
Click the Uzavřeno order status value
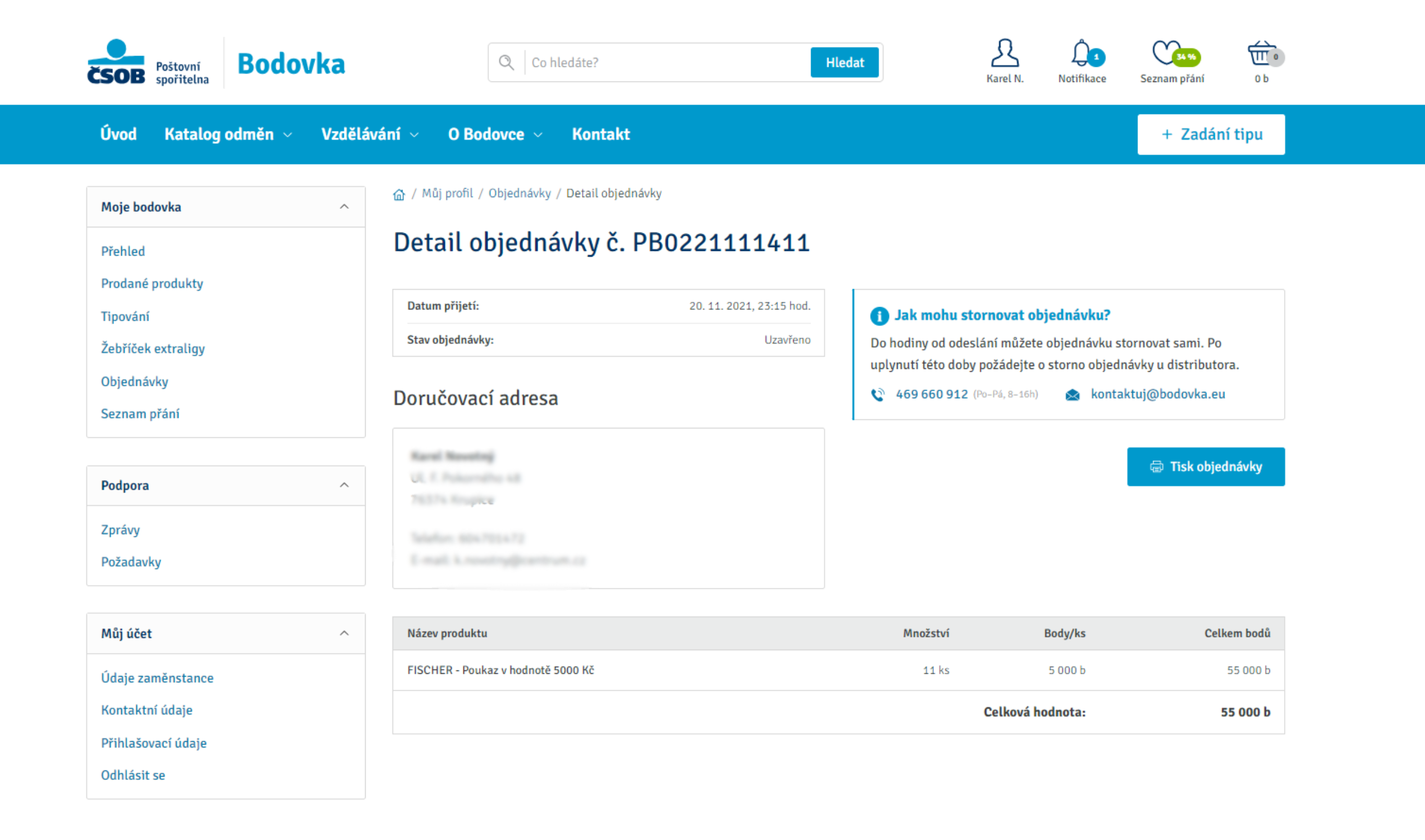tap(787, 340)
